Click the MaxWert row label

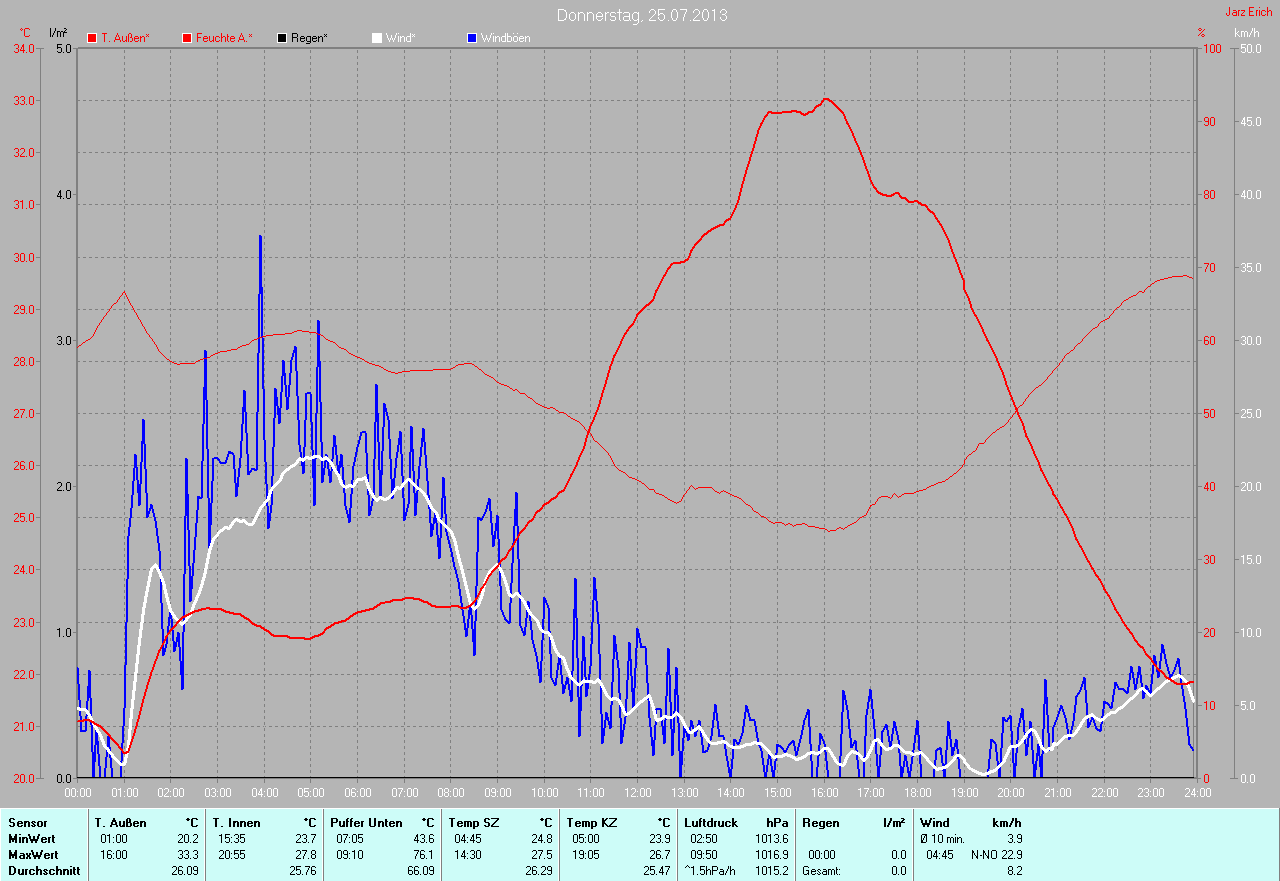34,855
